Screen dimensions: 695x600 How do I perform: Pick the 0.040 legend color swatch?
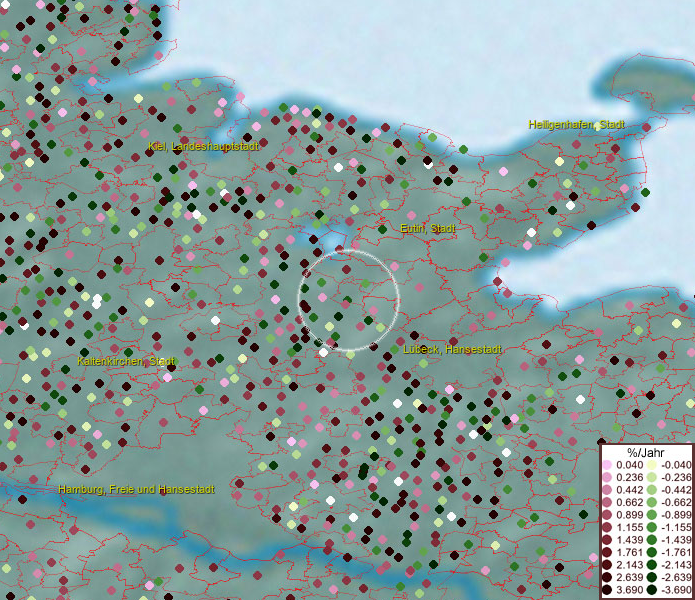coord(607,465)
